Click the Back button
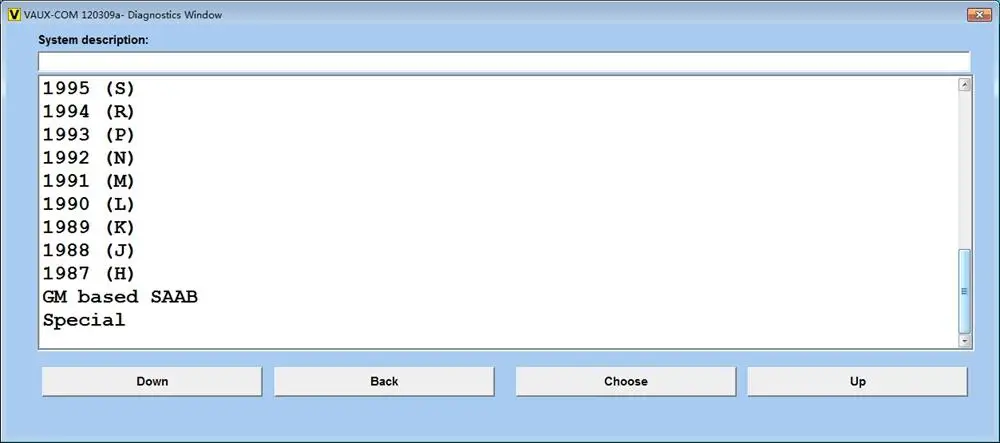The width and height of the screenshot is (1000, 443). (384, 381)
